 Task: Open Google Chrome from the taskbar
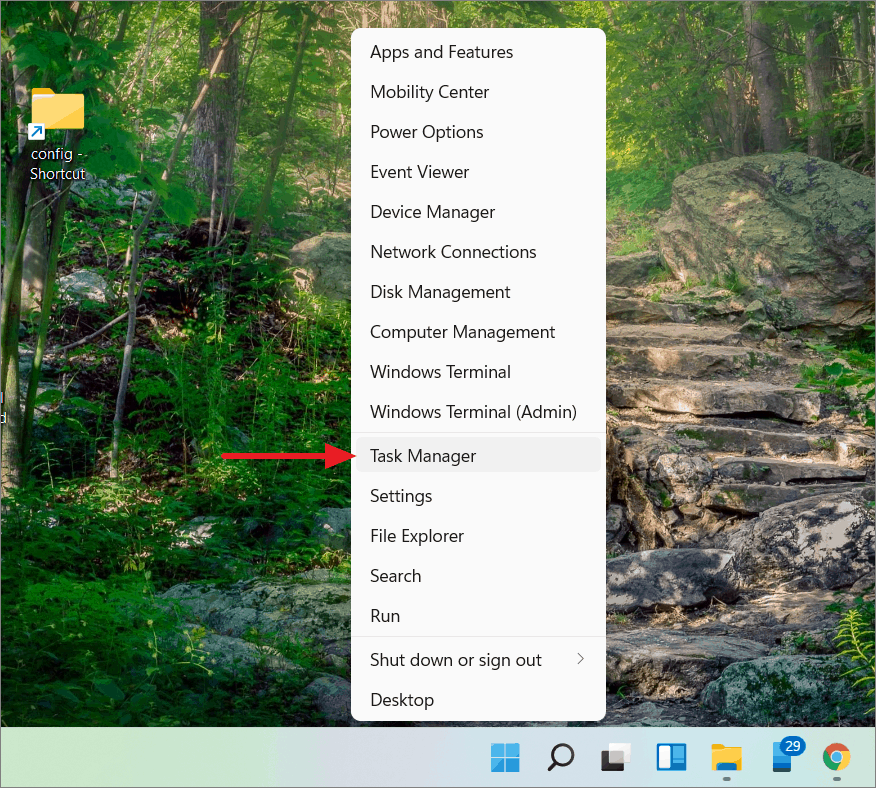[x=837, y=757]
